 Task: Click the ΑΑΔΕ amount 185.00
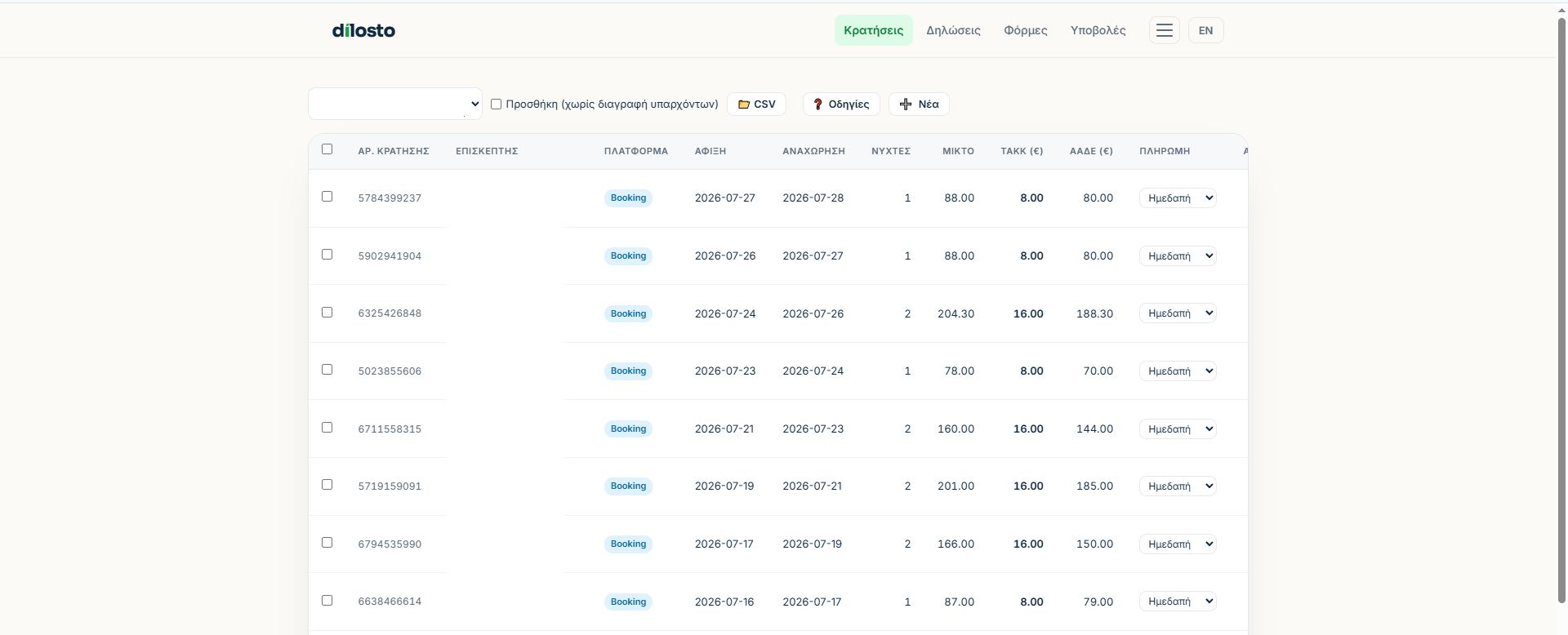(x=1094, y=486)
